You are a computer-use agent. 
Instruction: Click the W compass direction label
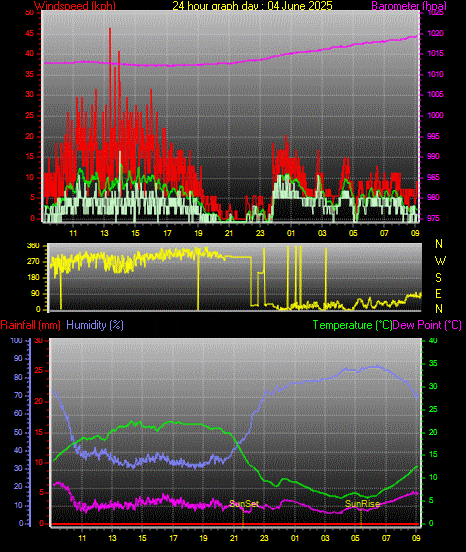point(440,261)
